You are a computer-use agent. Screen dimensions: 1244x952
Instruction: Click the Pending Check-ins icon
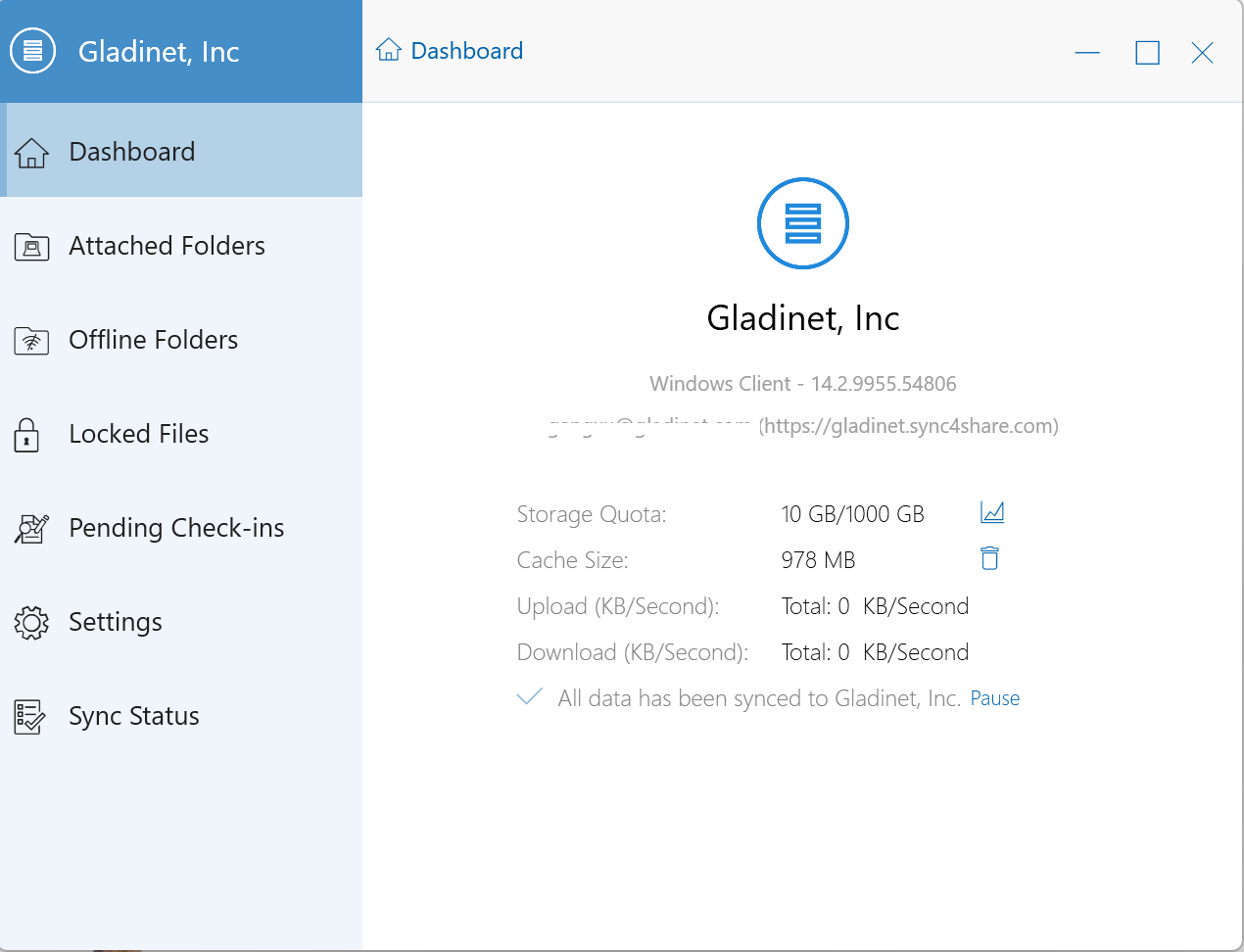pos(31,529)
